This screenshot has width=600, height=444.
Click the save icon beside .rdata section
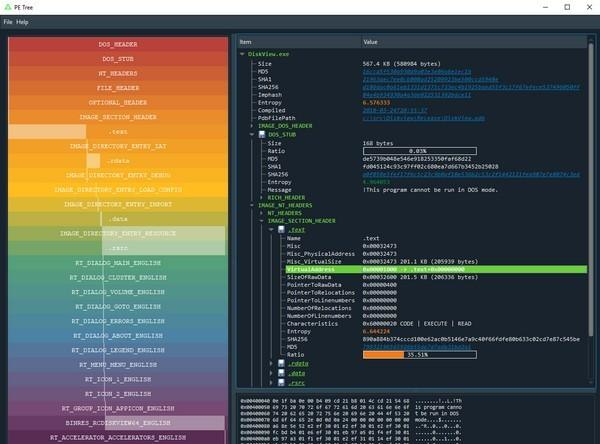pyautogui.click(x=282, y=362)
